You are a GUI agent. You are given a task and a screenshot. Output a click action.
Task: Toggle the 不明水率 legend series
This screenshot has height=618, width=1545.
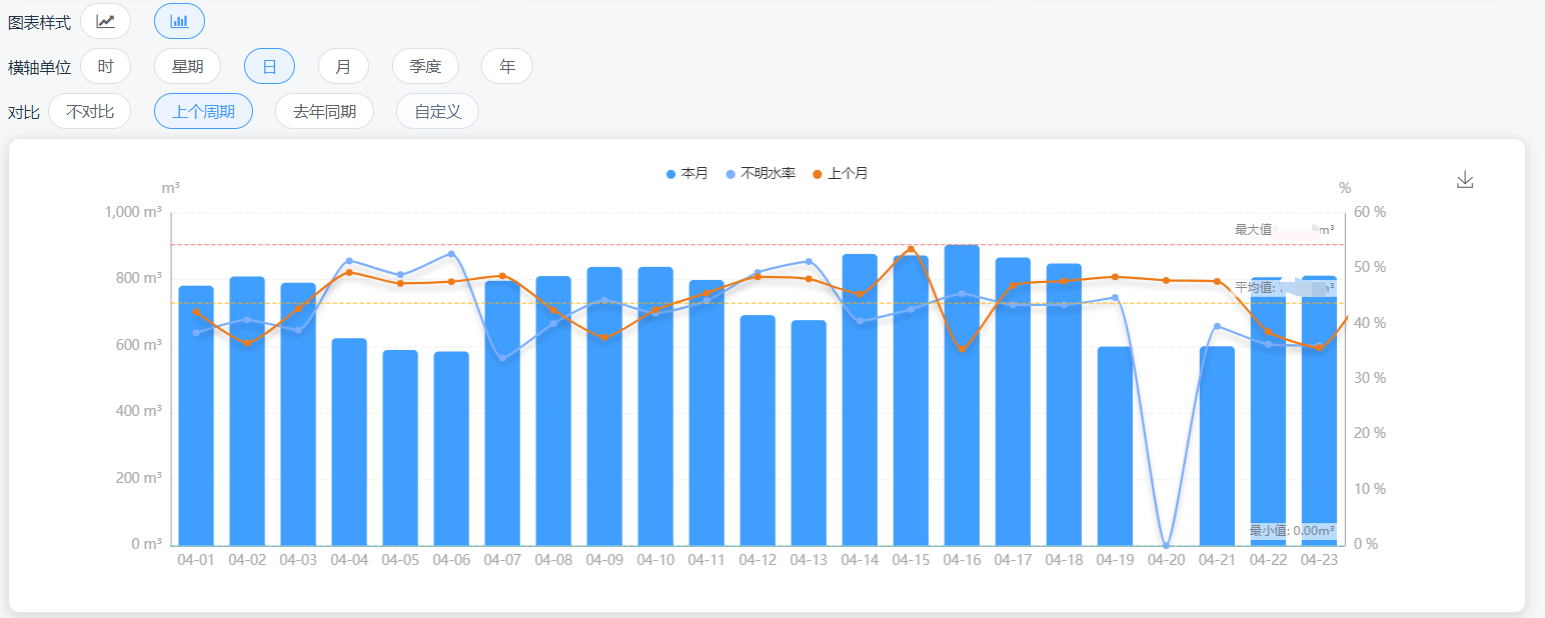(x=760, y=174)
